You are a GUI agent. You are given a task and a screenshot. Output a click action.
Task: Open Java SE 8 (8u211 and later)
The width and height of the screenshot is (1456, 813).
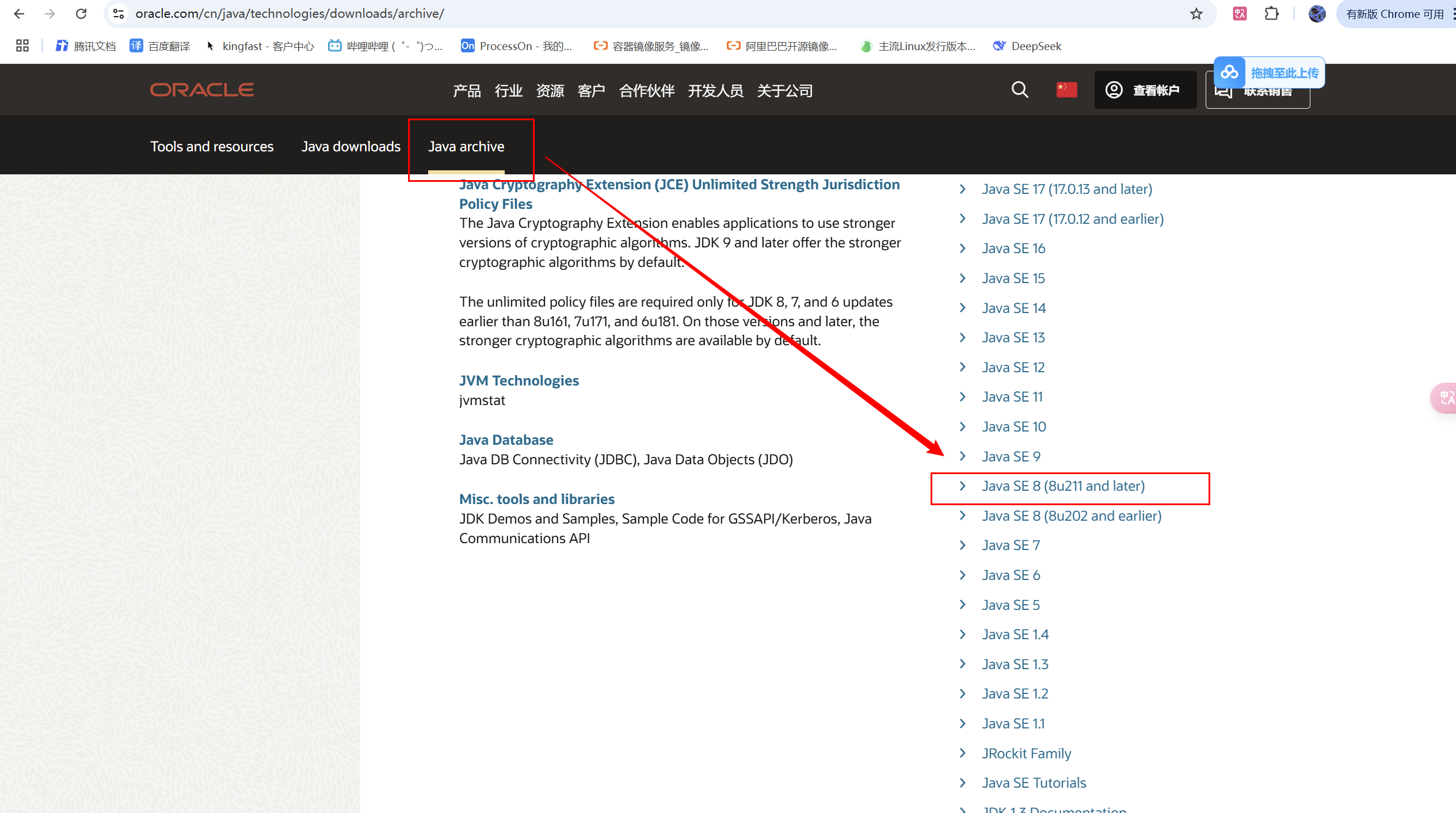[x=1063, y=486]
